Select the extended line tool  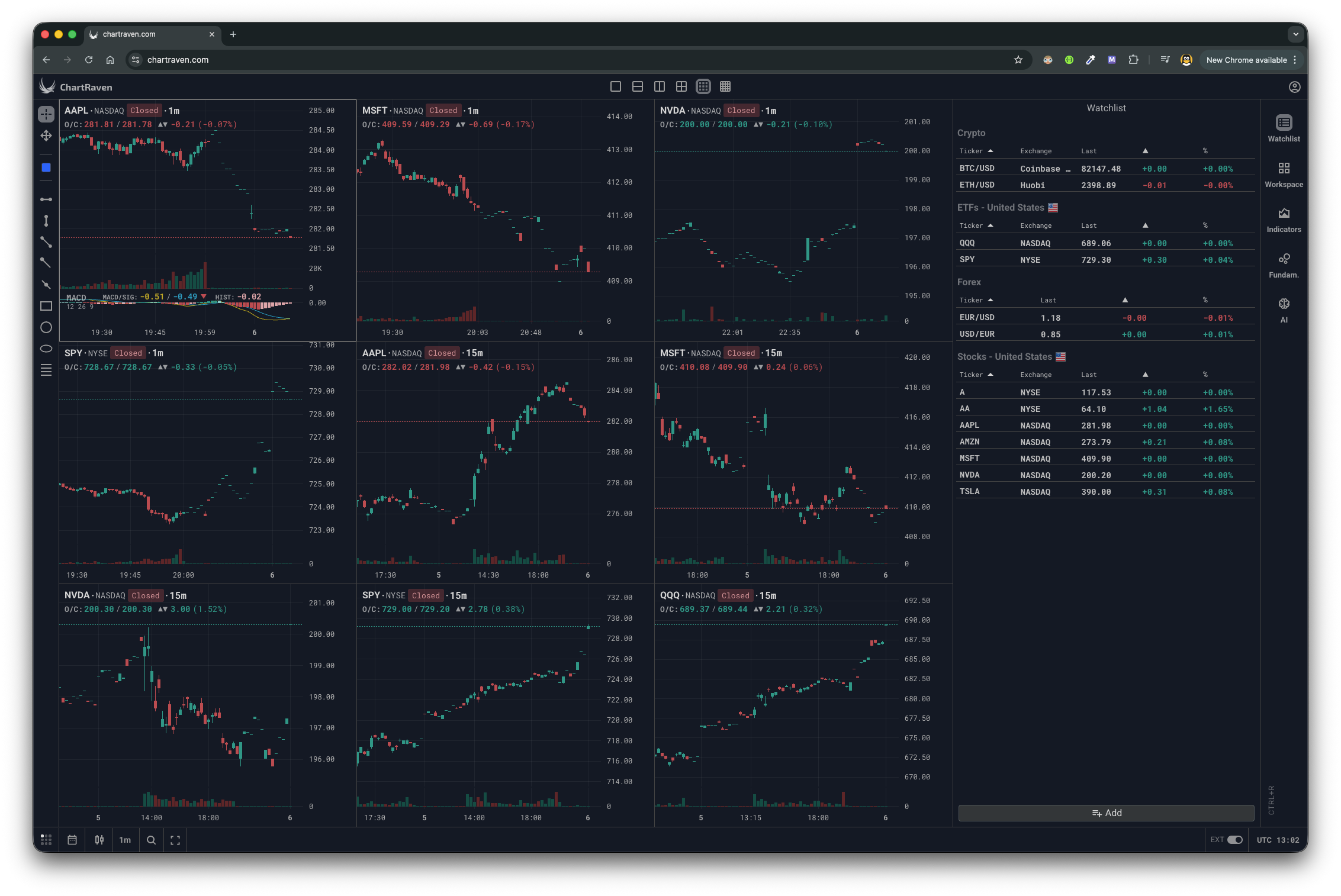pos(46,285)
